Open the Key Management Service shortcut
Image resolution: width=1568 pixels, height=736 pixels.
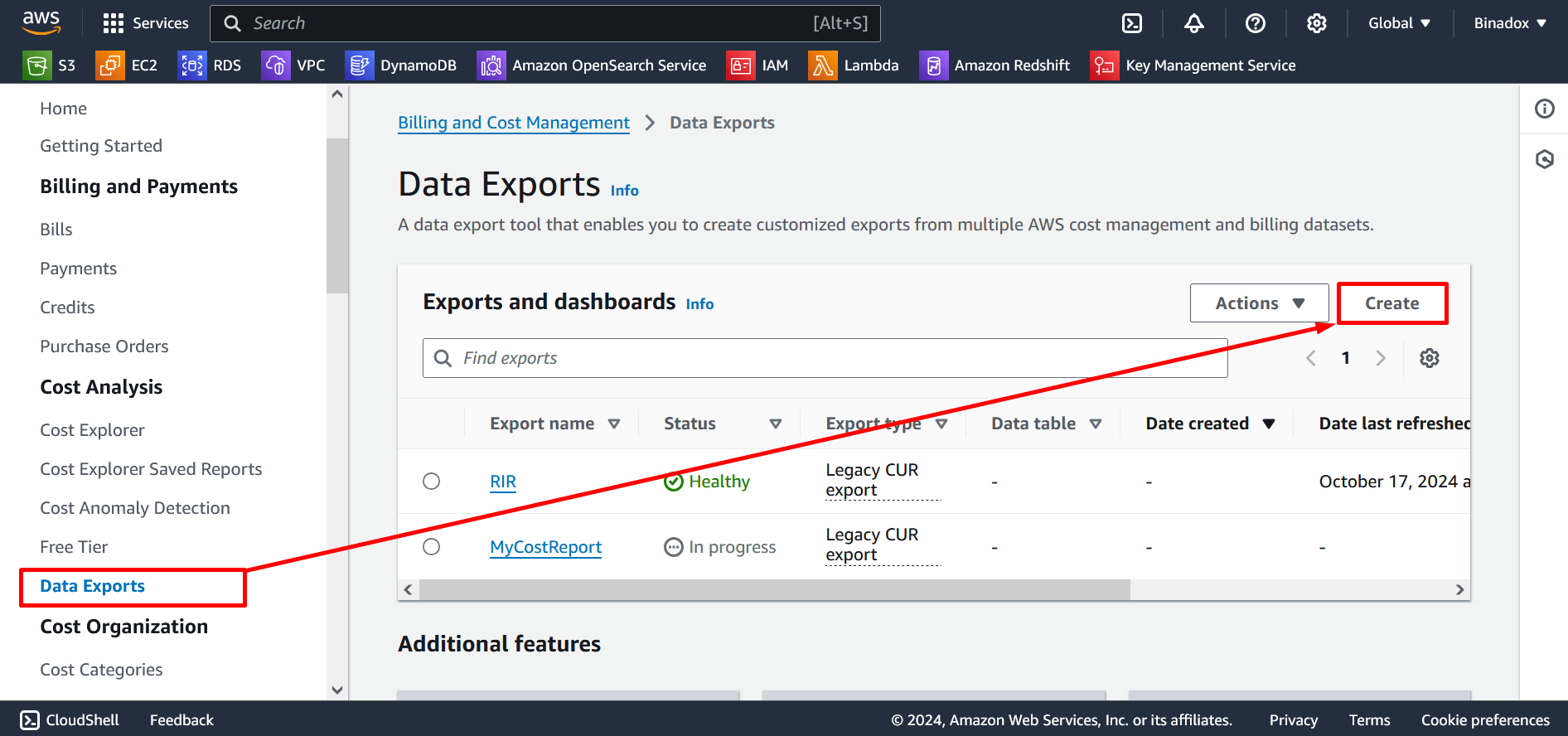coord(1193,65)
